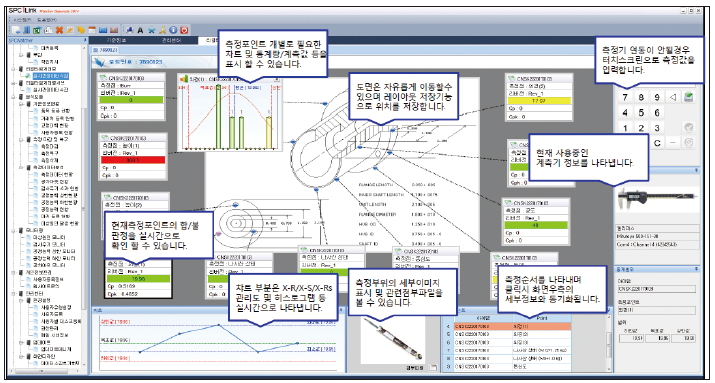This screenshot has height=383, width=715.
Task: Click the green save icon beside keypad
Action: tap(689, 97)
